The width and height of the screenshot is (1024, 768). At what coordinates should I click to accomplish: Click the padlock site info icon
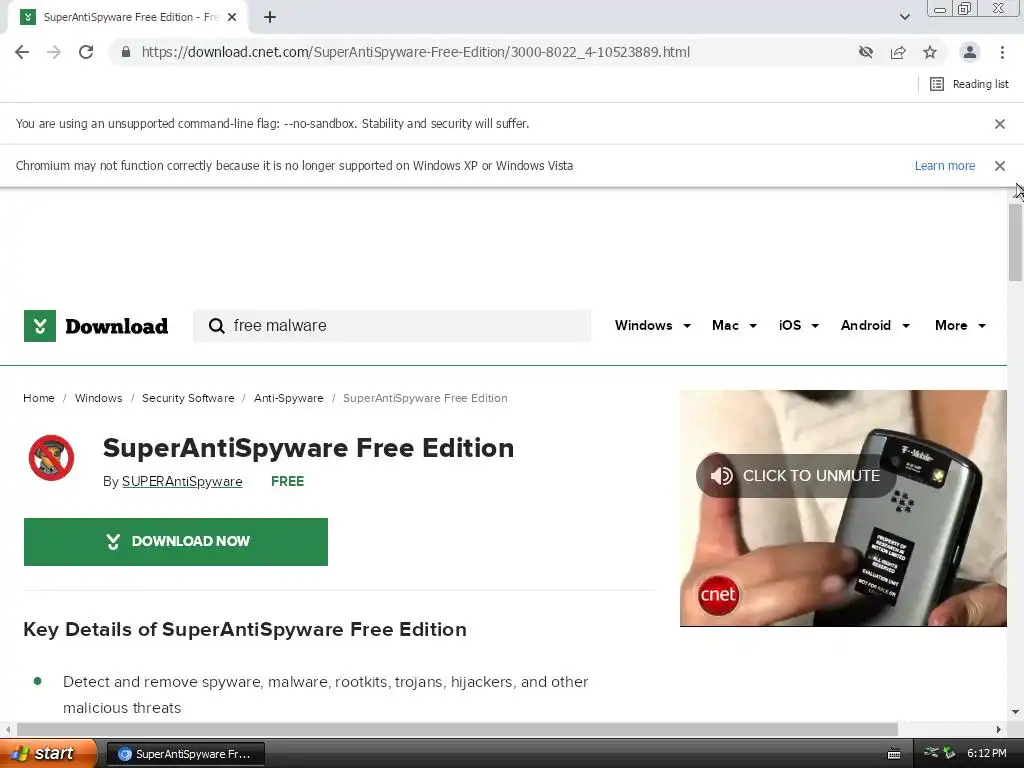coord(126,52)
